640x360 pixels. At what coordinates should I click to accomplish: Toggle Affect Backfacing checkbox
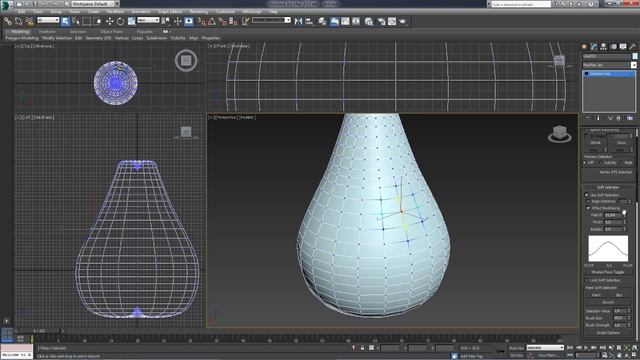(588, 208)
